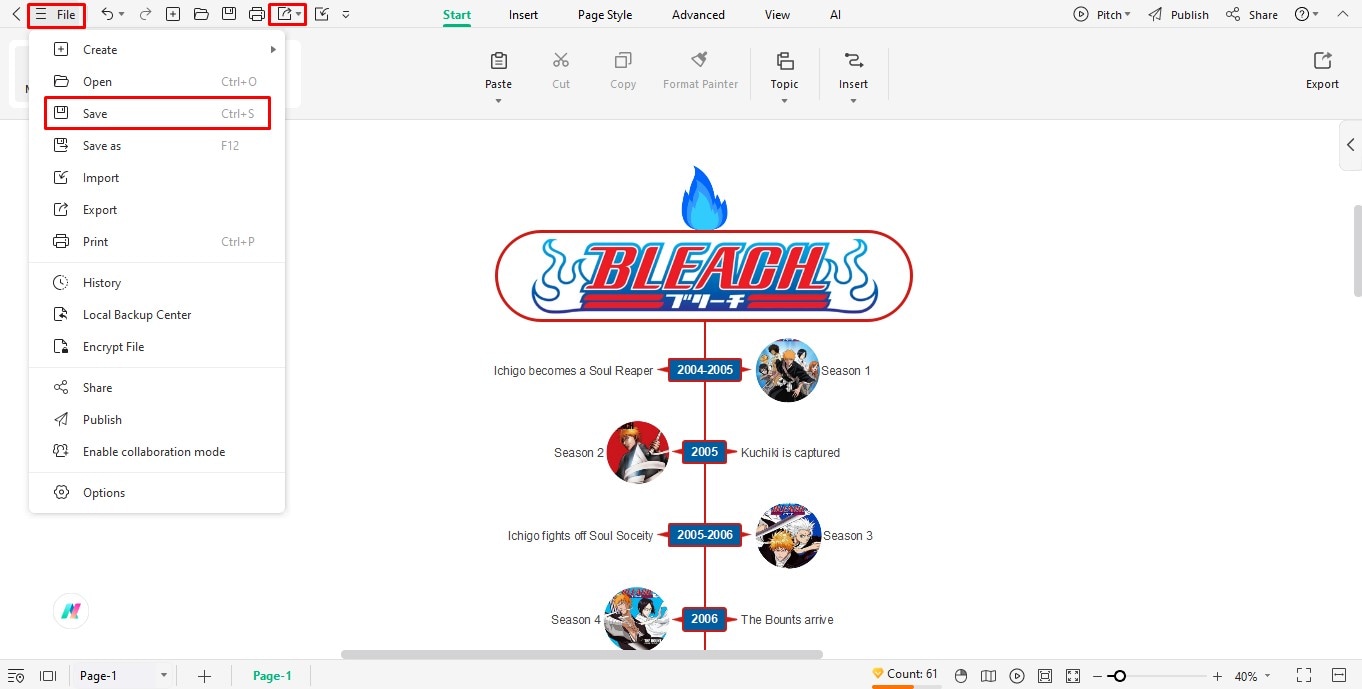Choose Publish in the File menu
1362x689 pixels.
[x=157, y=419]
